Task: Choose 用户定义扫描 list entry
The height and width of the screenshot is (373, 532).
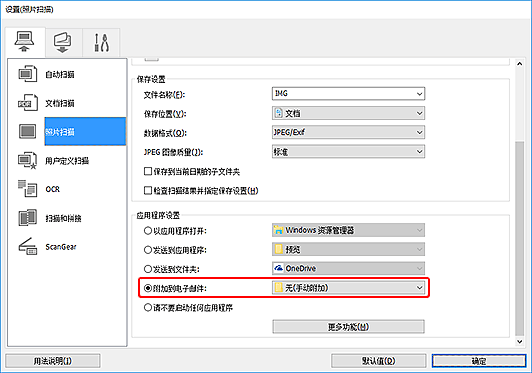Action: [x=67, y=161]
